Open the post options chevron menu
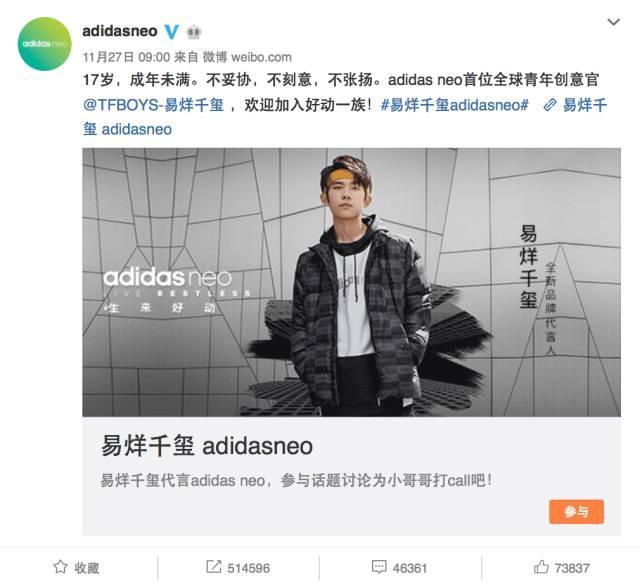 (613, 22)
